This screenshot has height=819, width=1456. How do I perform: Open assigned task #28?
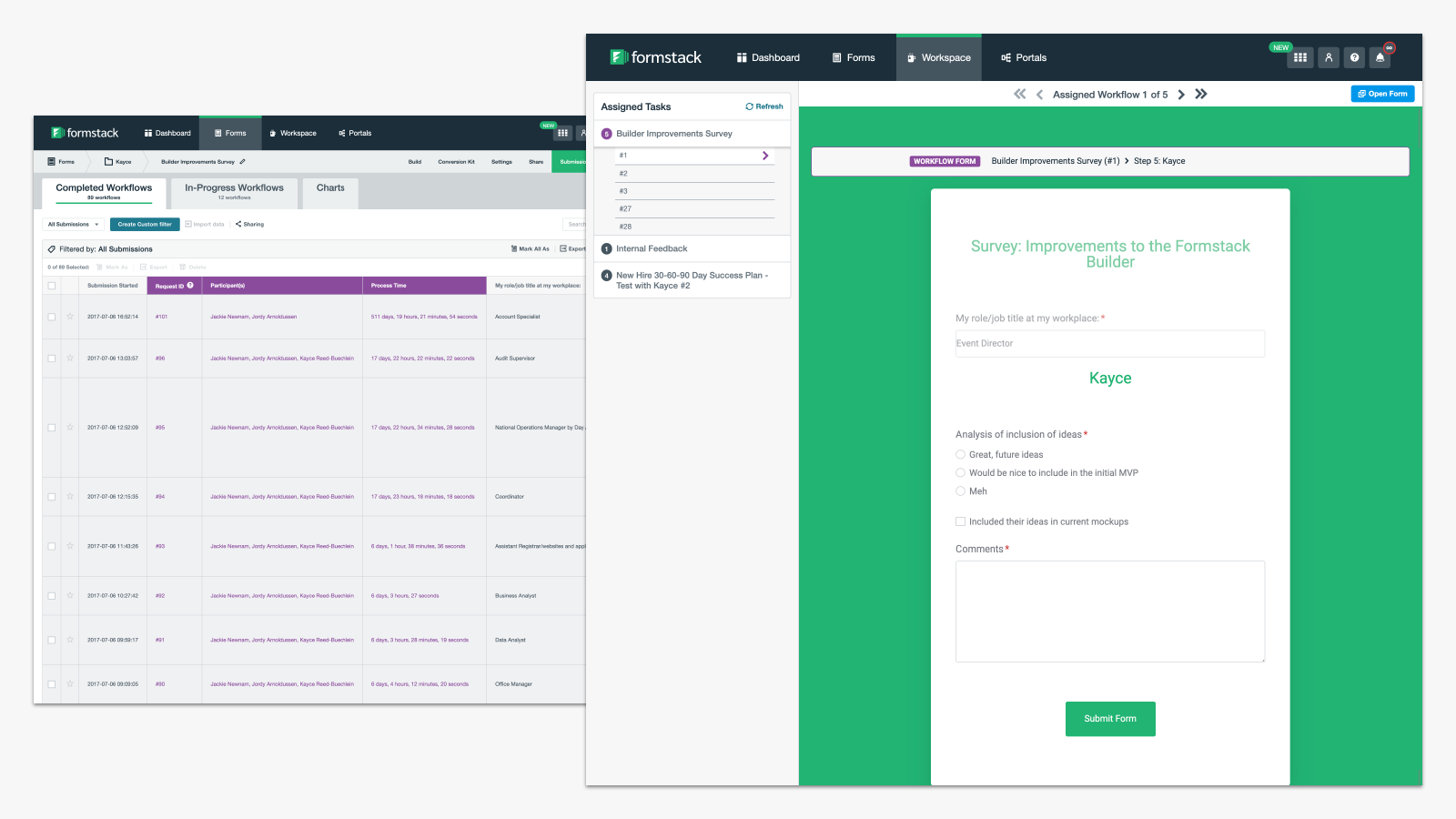pos(695,227)
